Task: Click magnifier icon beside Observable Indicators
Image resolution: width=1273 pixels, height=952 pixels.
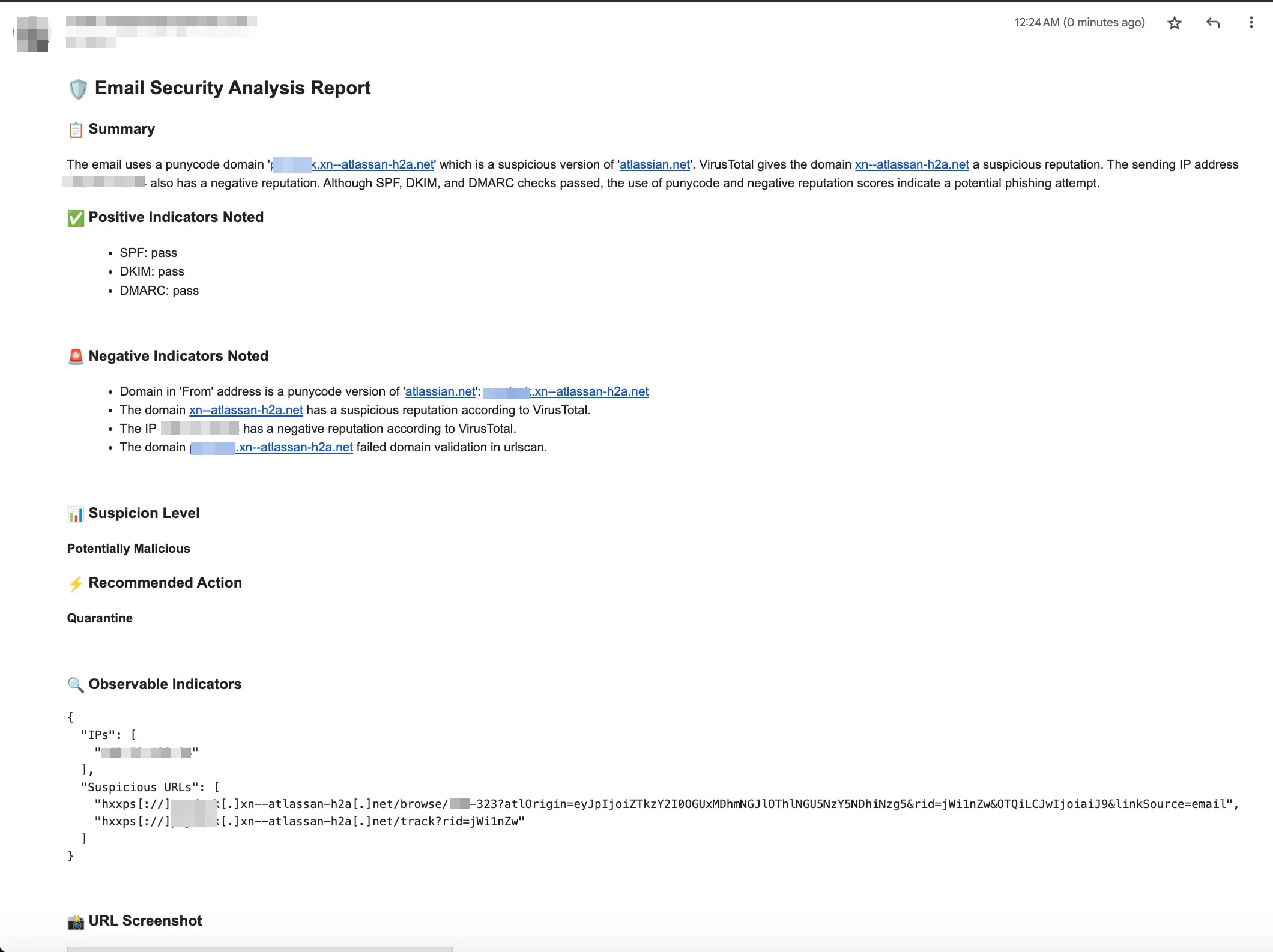Action: 76,685
